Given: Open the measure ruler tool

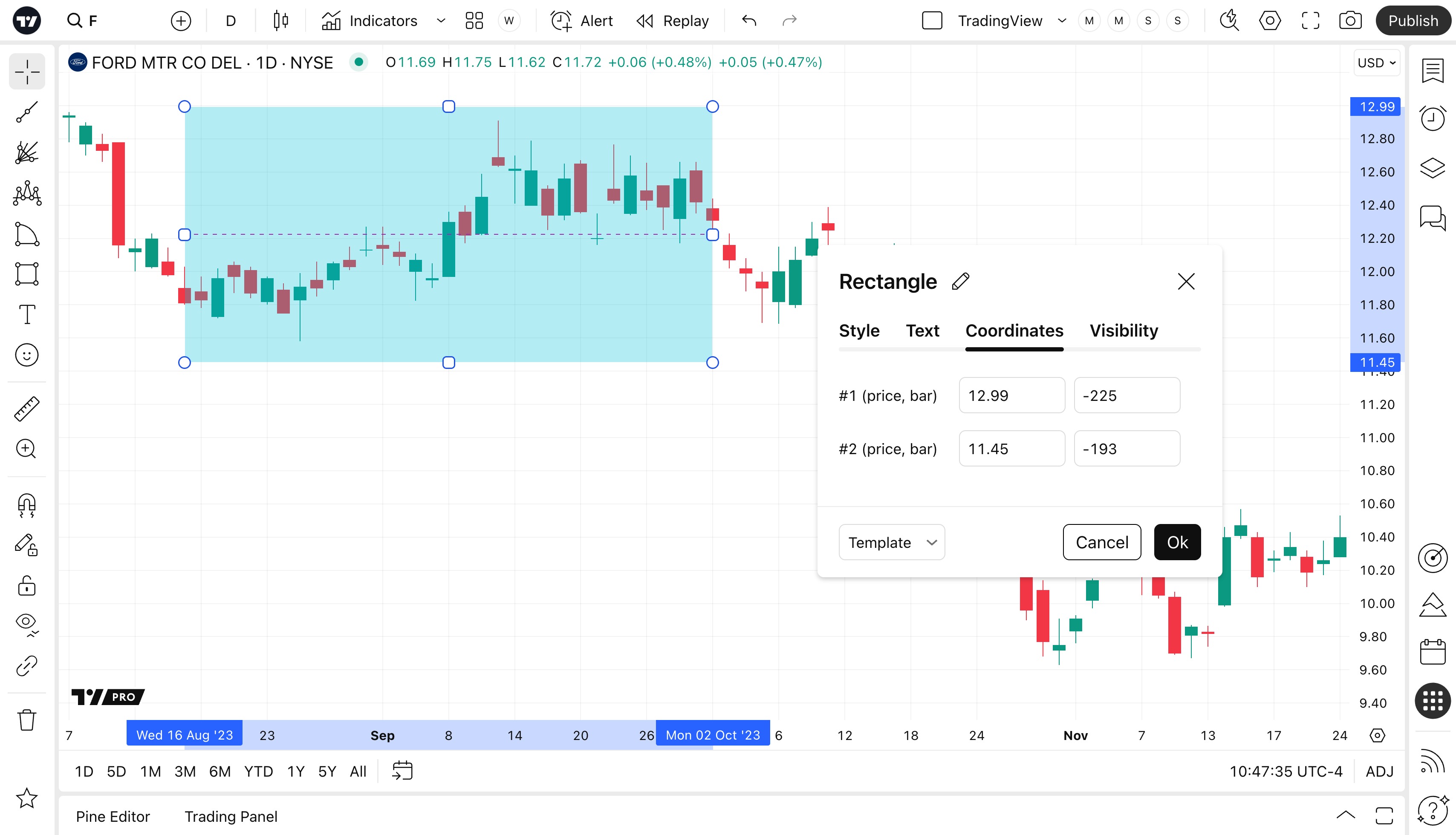Looking at the screenshot, I should point(27,408).
